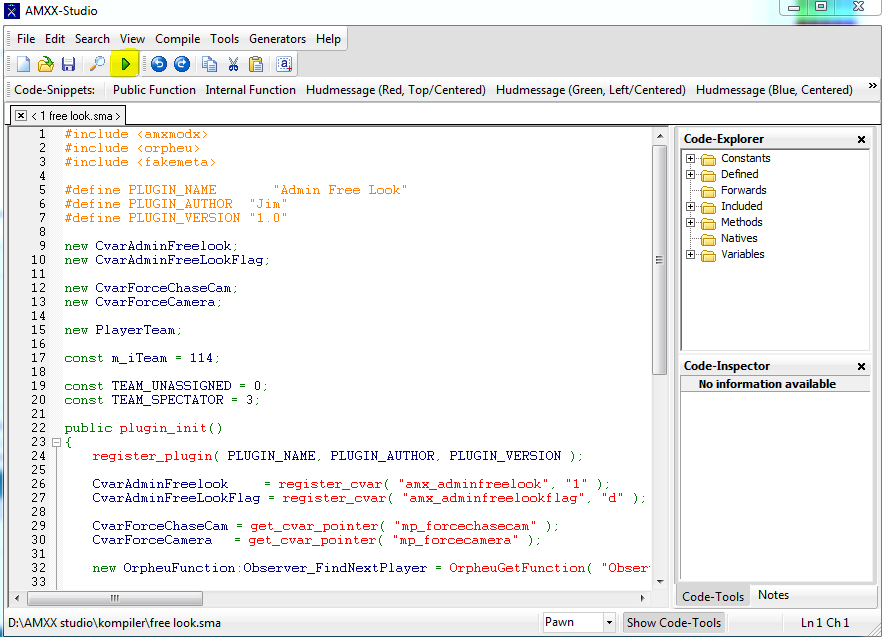Cut selection using the scissors icon

[233, 64]
